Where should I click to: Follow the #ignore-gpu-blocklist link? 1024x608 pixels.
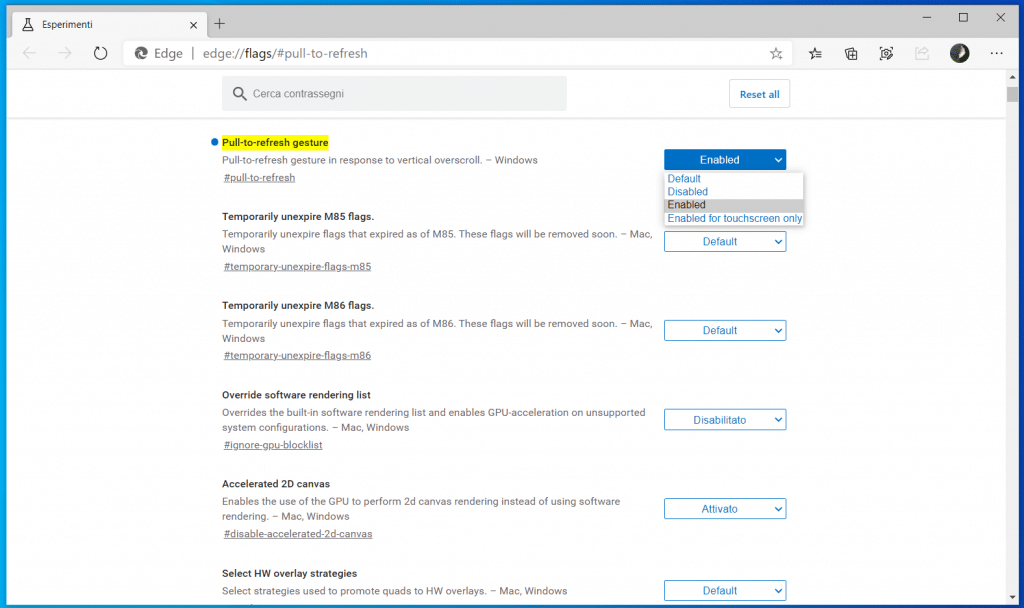click(x=272, y=445)
